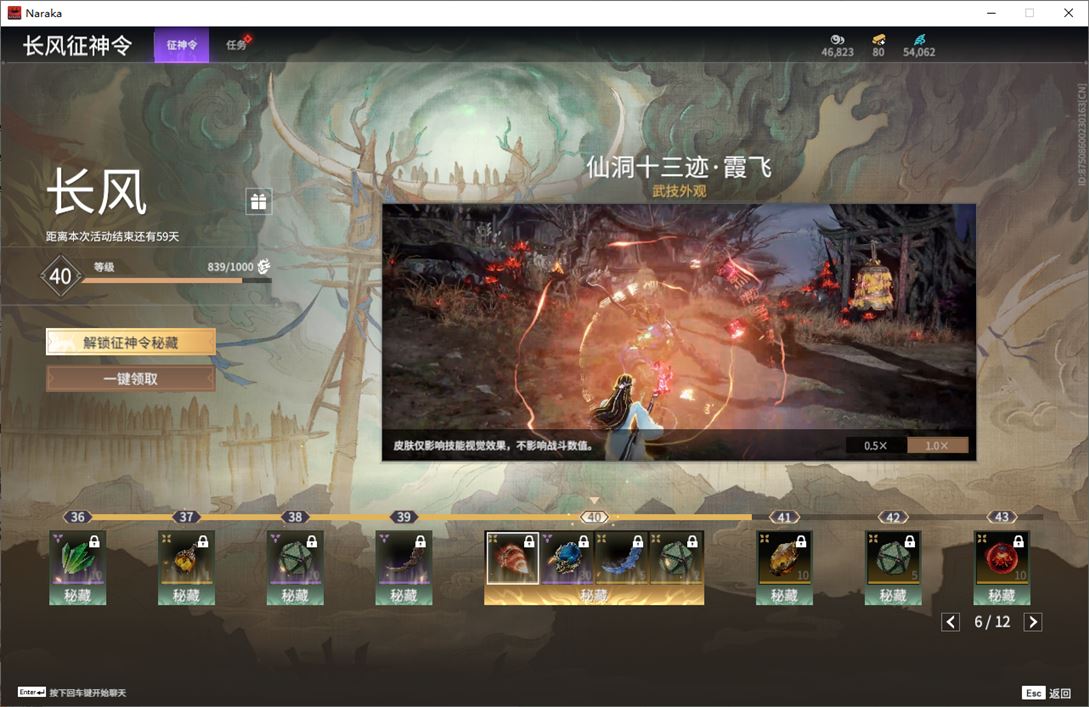1089x707 pixels.
Task: Select the highlighted red-white 霞飞 reward at level 40
Action: [512, 558]
